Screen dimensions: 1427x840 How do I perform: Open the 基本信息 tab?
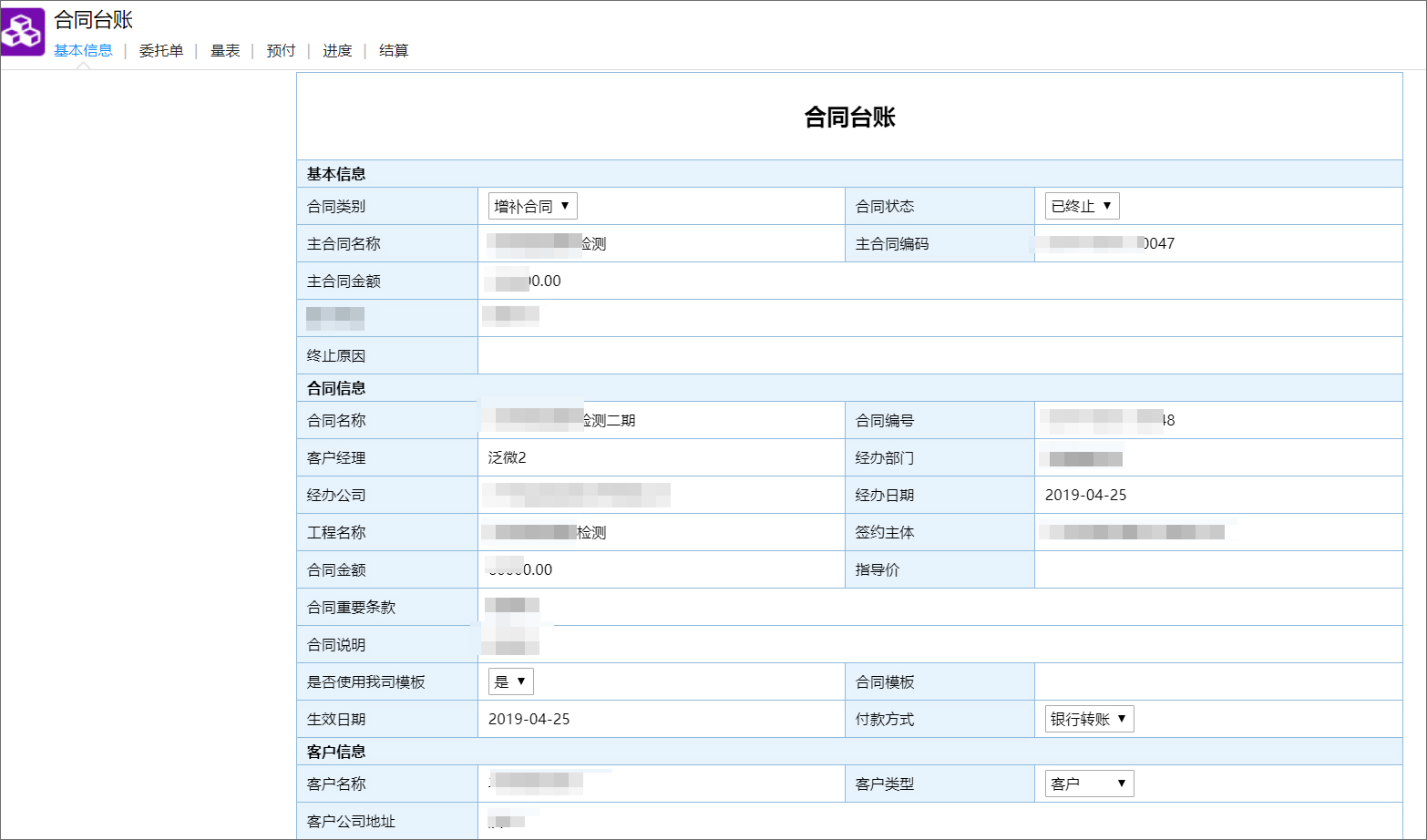click(x=83, y=51)
